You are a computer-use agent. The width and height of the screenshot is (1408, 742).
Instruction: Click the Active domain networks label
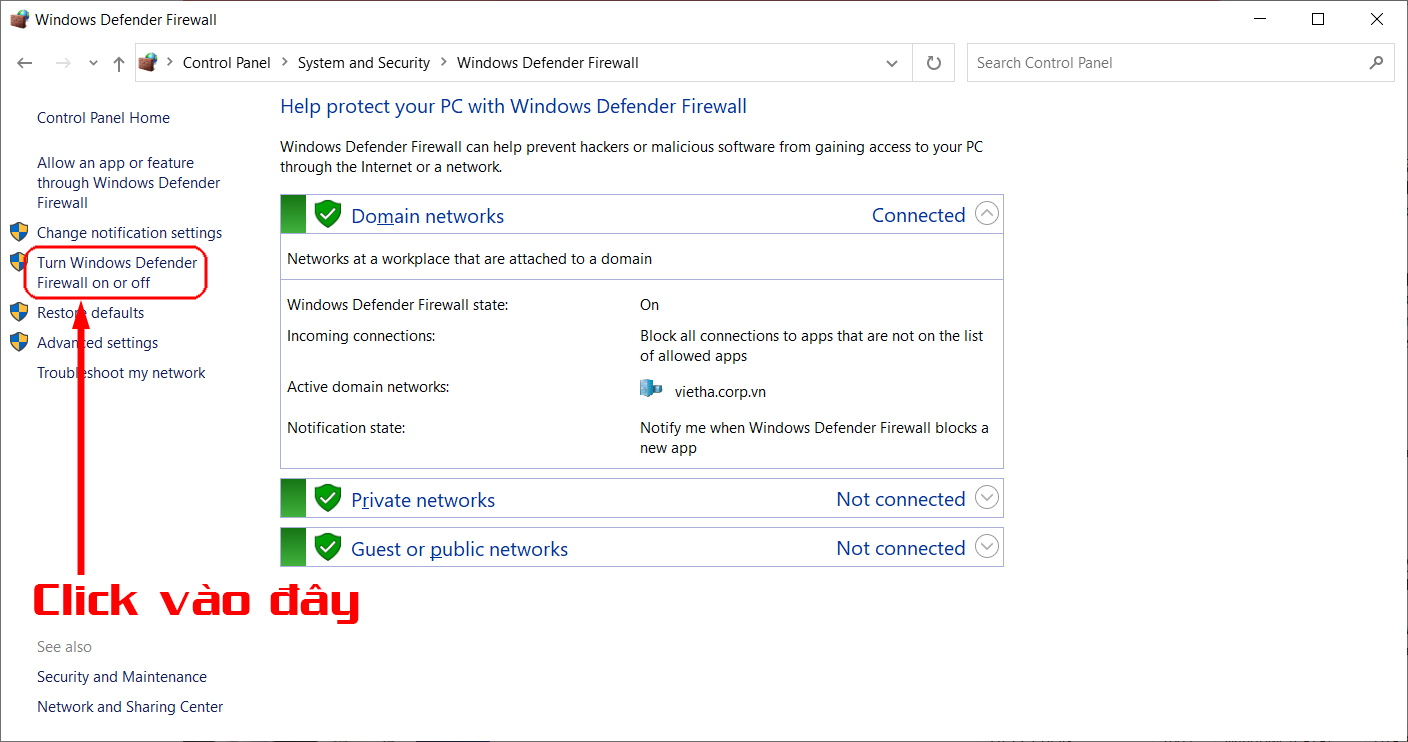point(368,387)
